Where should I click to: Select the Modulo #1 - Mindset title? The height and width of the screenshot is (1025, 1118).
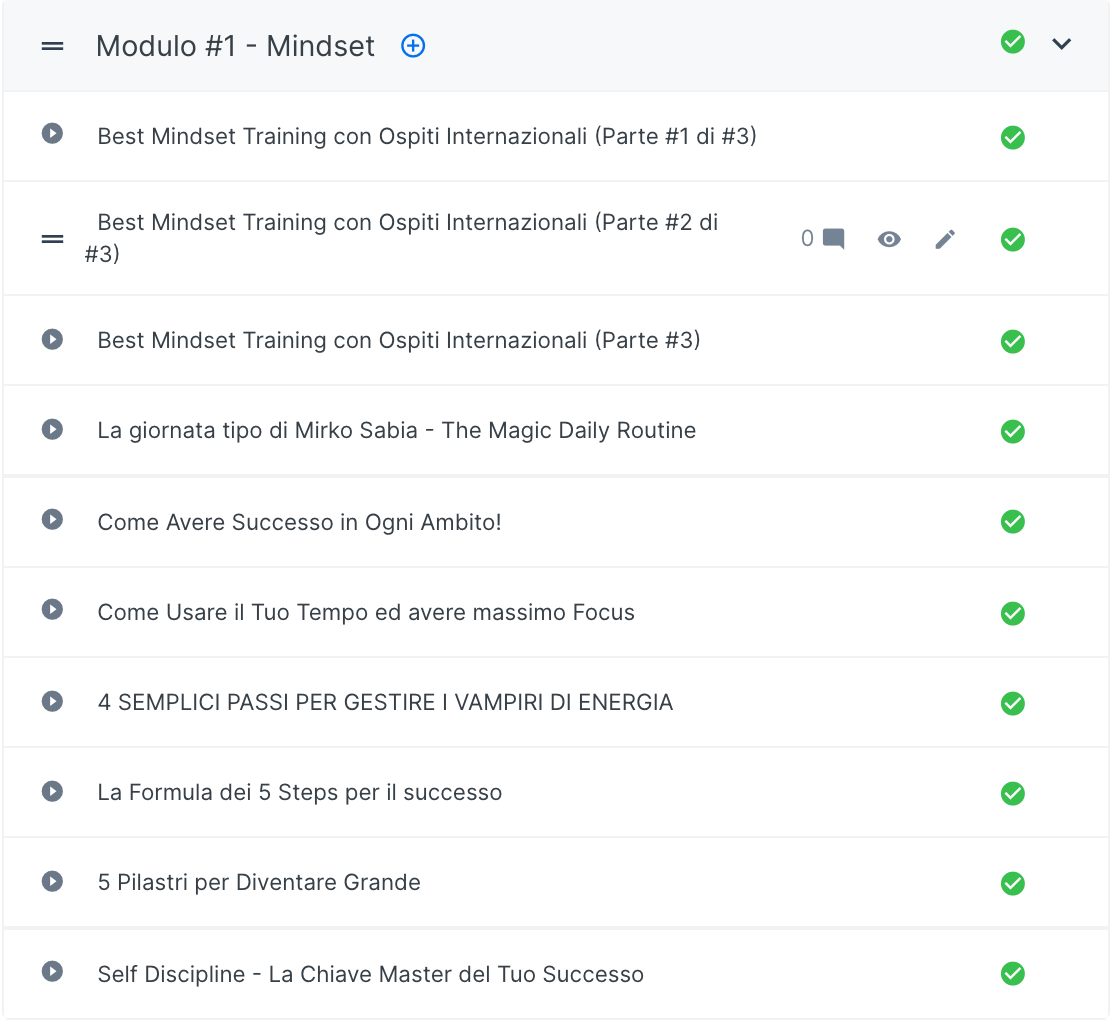(235, 46)
